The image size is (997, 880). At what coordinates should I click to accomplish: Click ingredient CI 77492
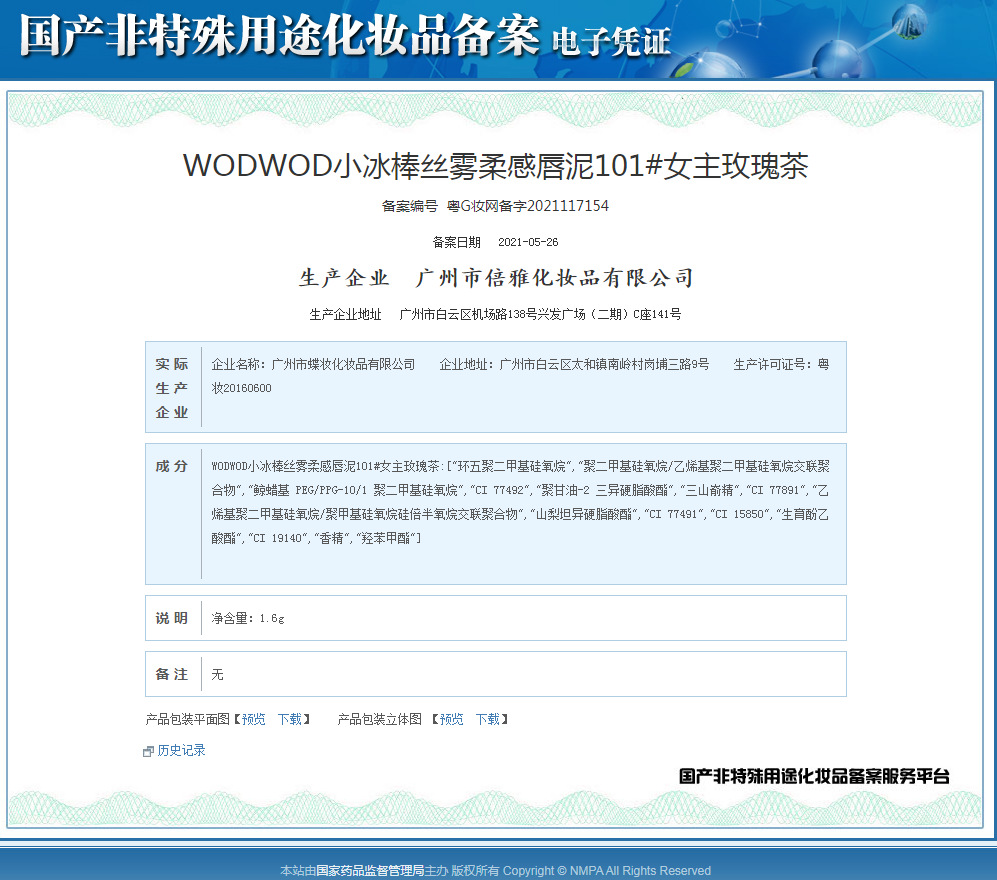click(x=499, y=490)
